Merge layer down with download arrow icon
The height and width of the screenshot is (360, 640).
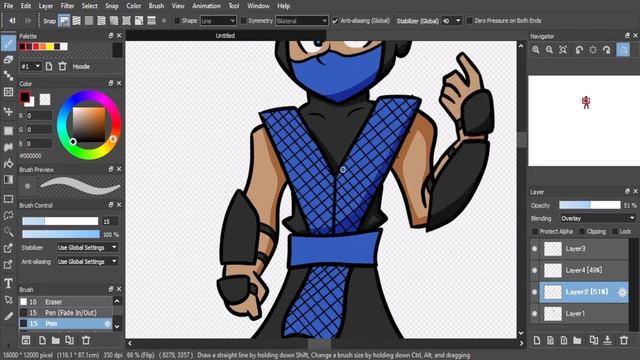[607, 340]
